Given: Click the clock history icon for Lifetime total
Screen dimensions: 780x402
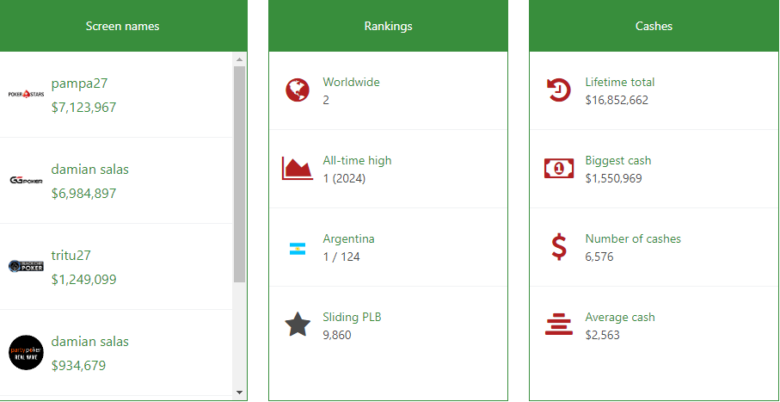Looking at the screenshot, I should click(559, 91).
